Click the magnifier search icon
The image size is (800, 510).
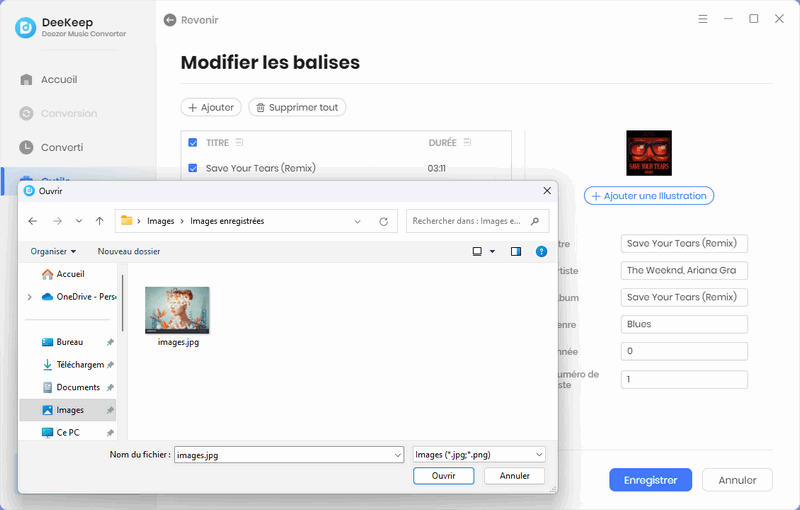(x=535, y=221)
